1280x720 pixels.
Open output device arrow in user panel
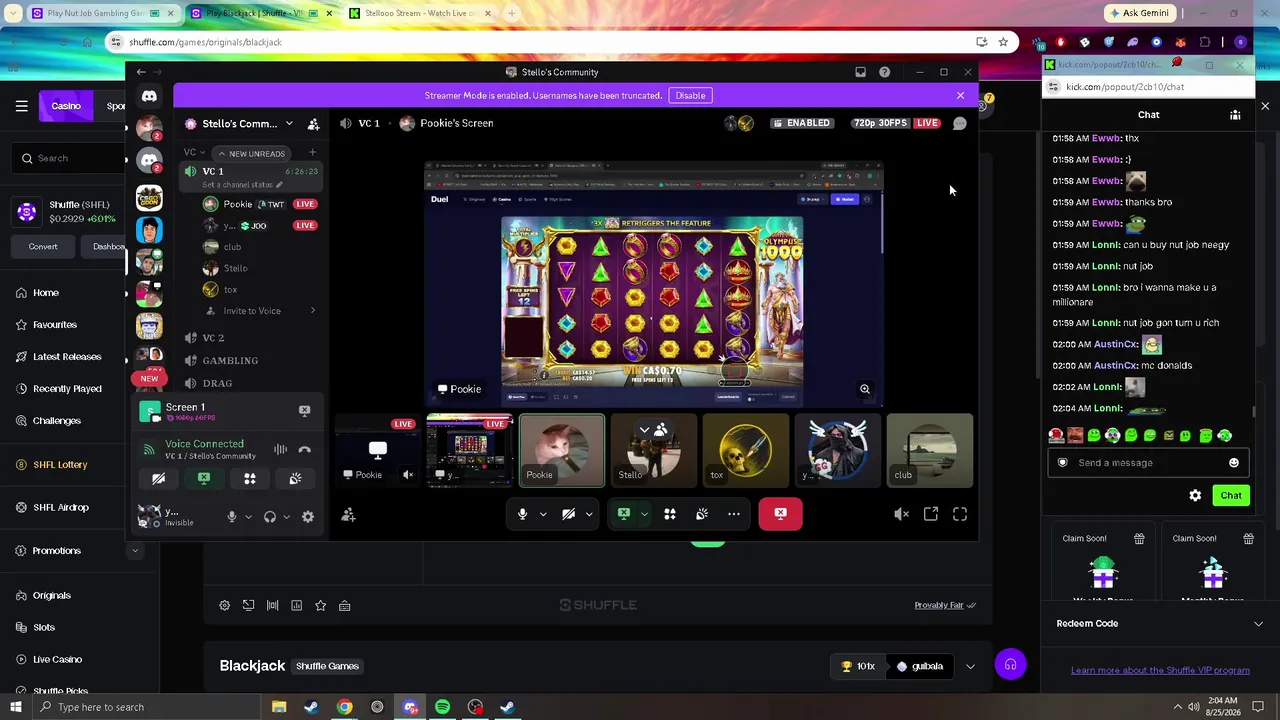(x=286, y=517)
